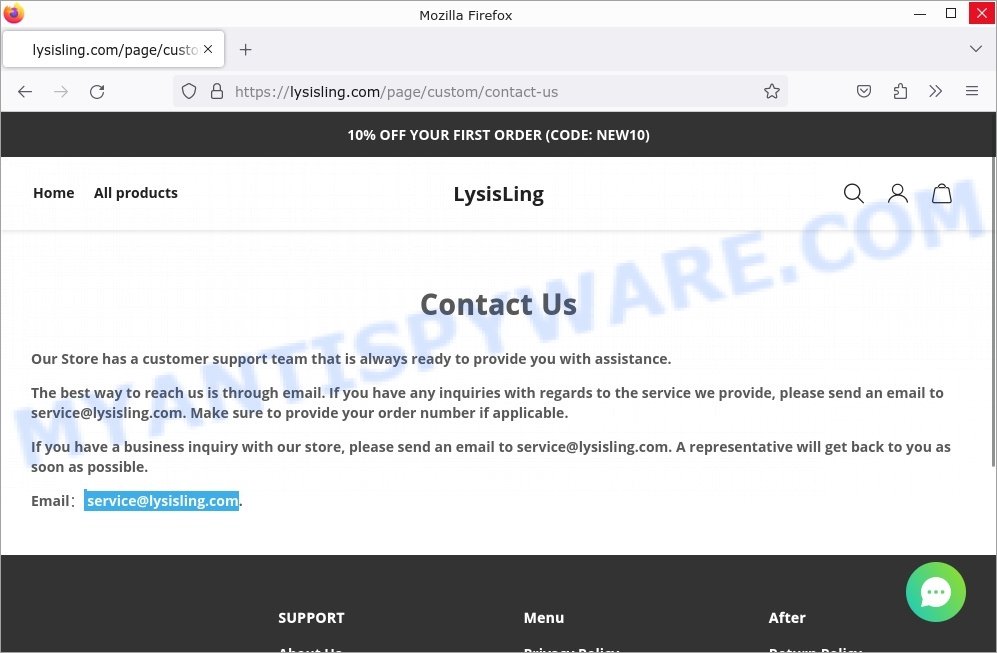This screenshot has width=997, height=653.
Task: Click the forward navigation arrow
Action: click(x=61, y=92)
